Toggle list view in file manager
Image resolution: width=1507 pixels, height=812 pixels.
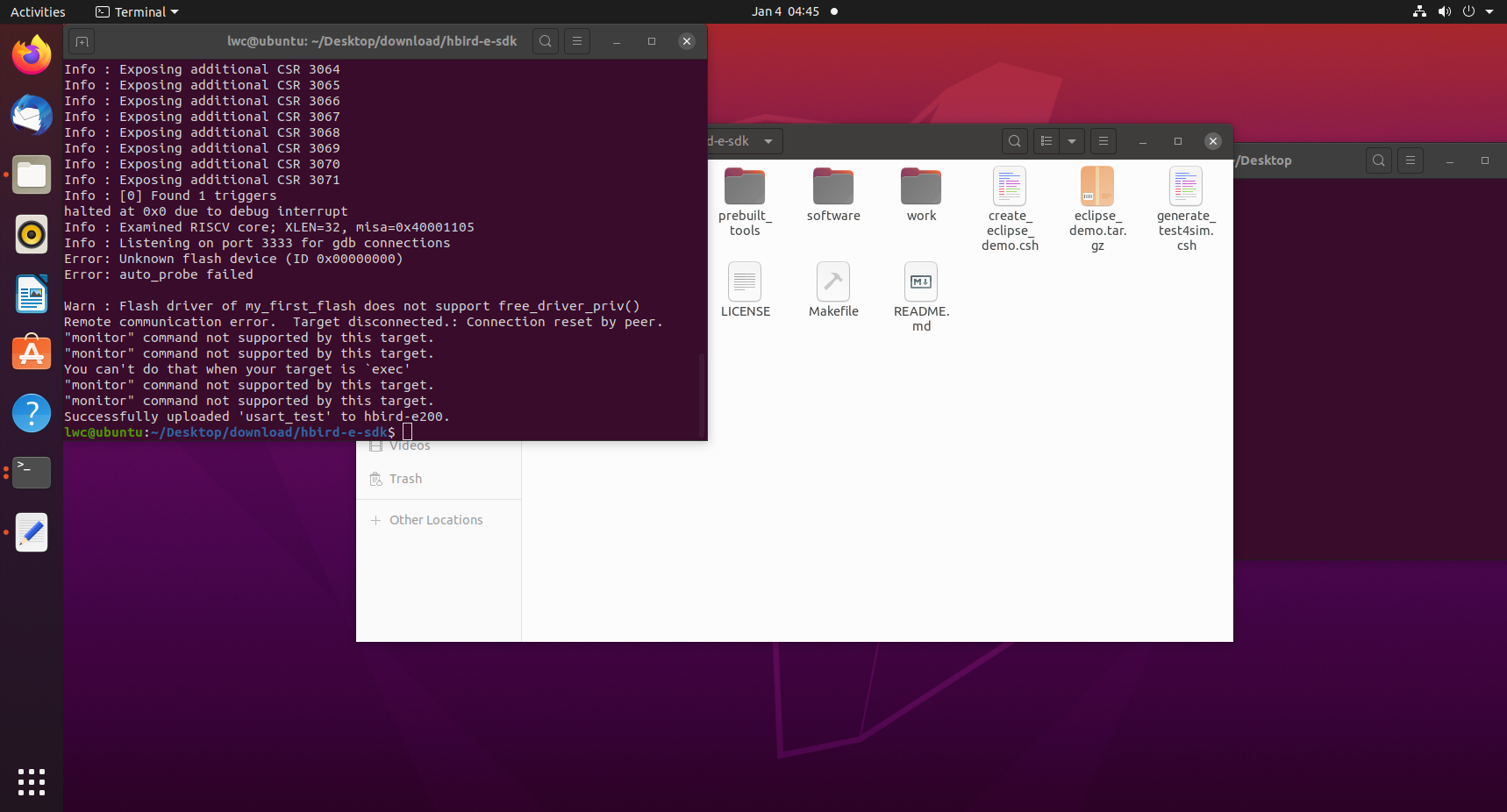coord(1046,141)
